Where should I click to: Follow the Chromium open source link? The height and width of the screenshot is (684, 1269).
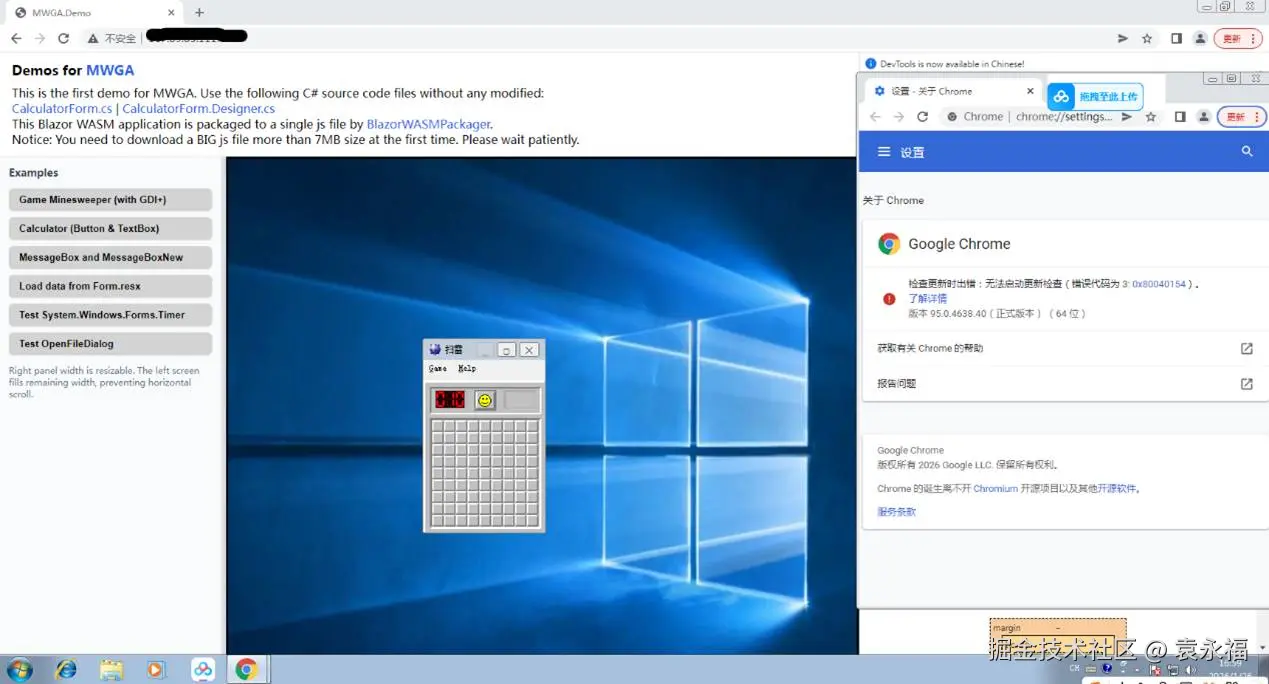pos(996,489)
